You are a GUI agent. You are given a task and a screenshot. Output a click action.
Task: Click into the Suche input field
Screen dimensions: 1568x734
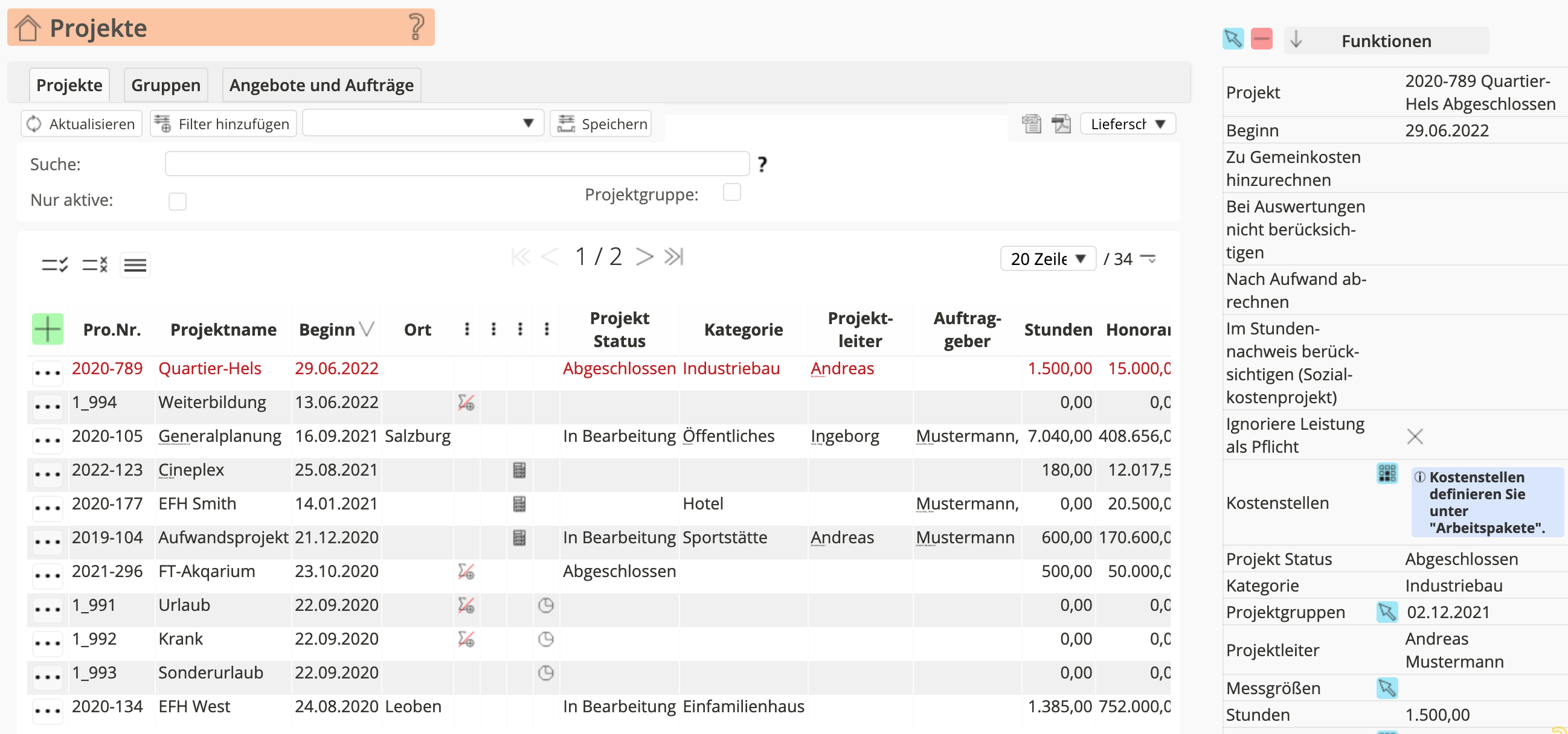[457, 164]
